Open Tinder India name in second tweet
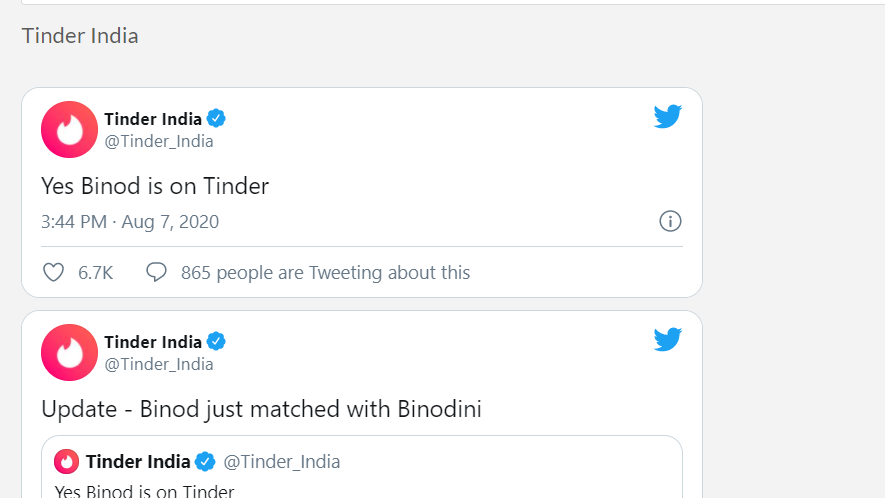Viewport: 885px width, 498px height. [x=153, y=342]
